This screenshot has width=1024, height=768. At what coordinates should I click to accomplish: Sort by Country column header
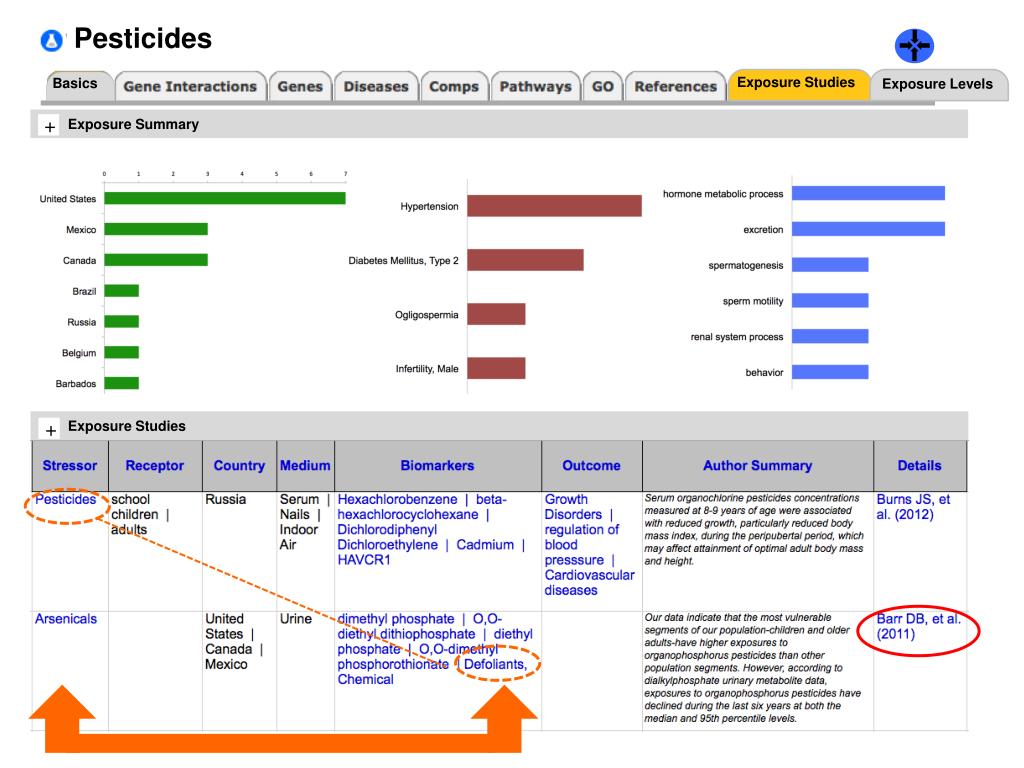[x=239, y=466]
